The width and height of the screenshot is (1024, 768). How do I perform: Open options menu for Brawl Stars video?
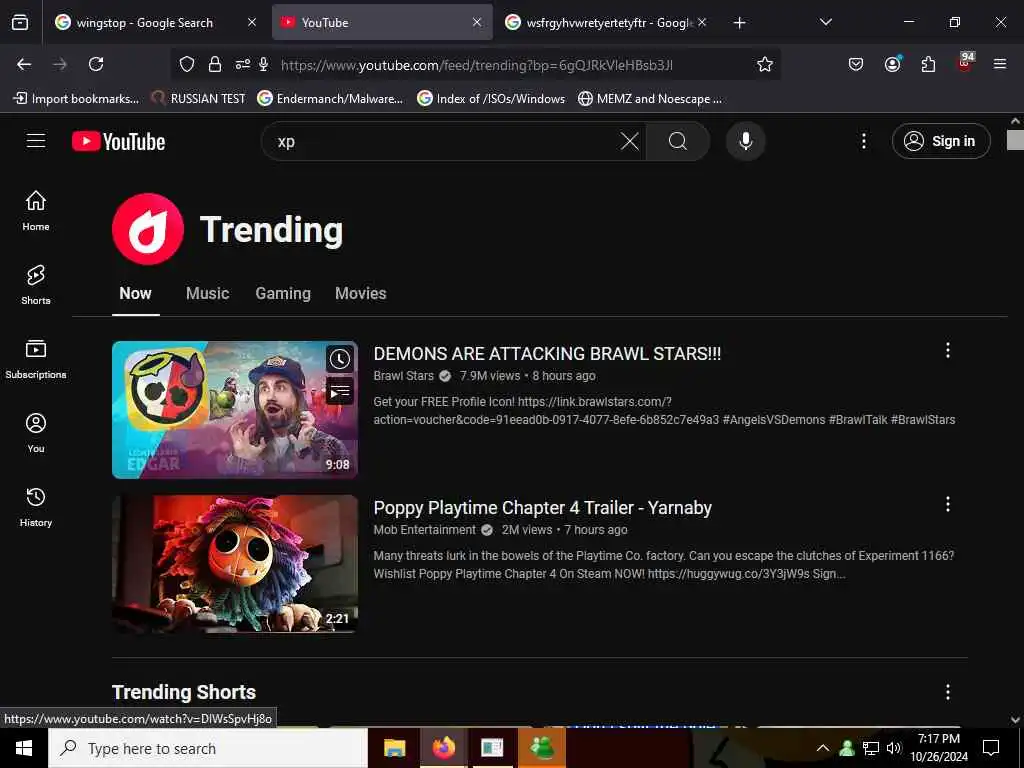tap(948, 350)
